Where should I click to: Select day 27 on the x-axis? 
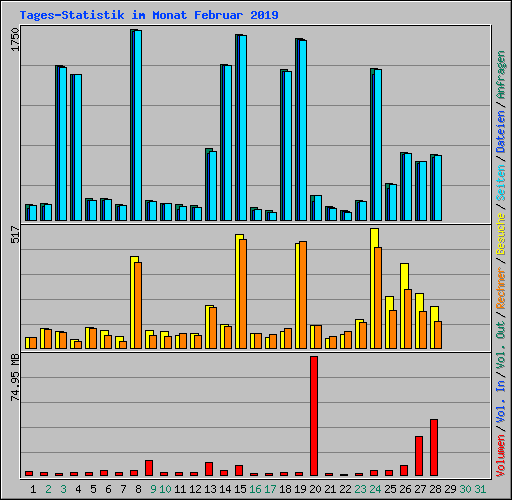(420, 489)
